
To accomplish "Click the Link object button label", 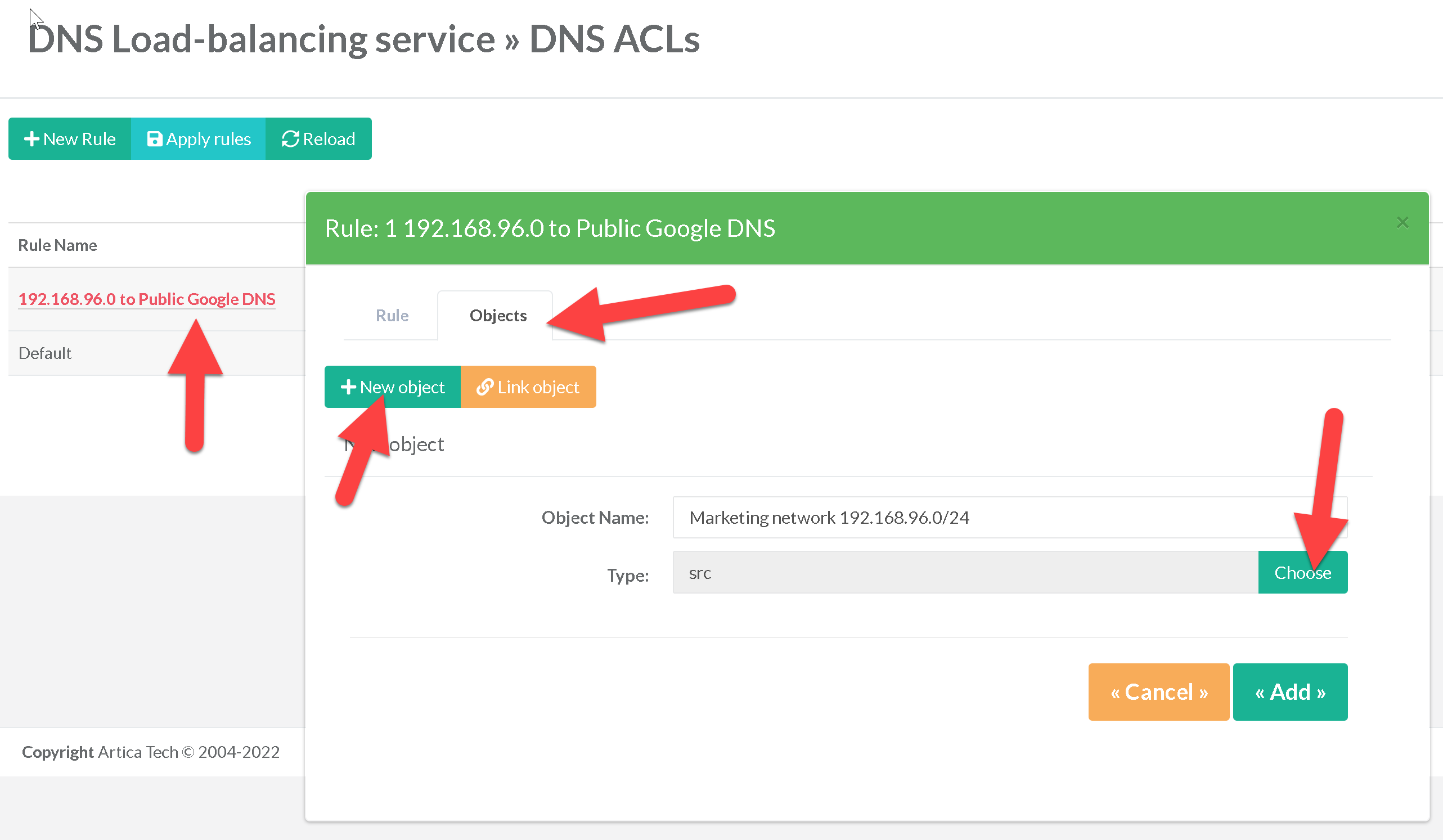I will point(538,387).
